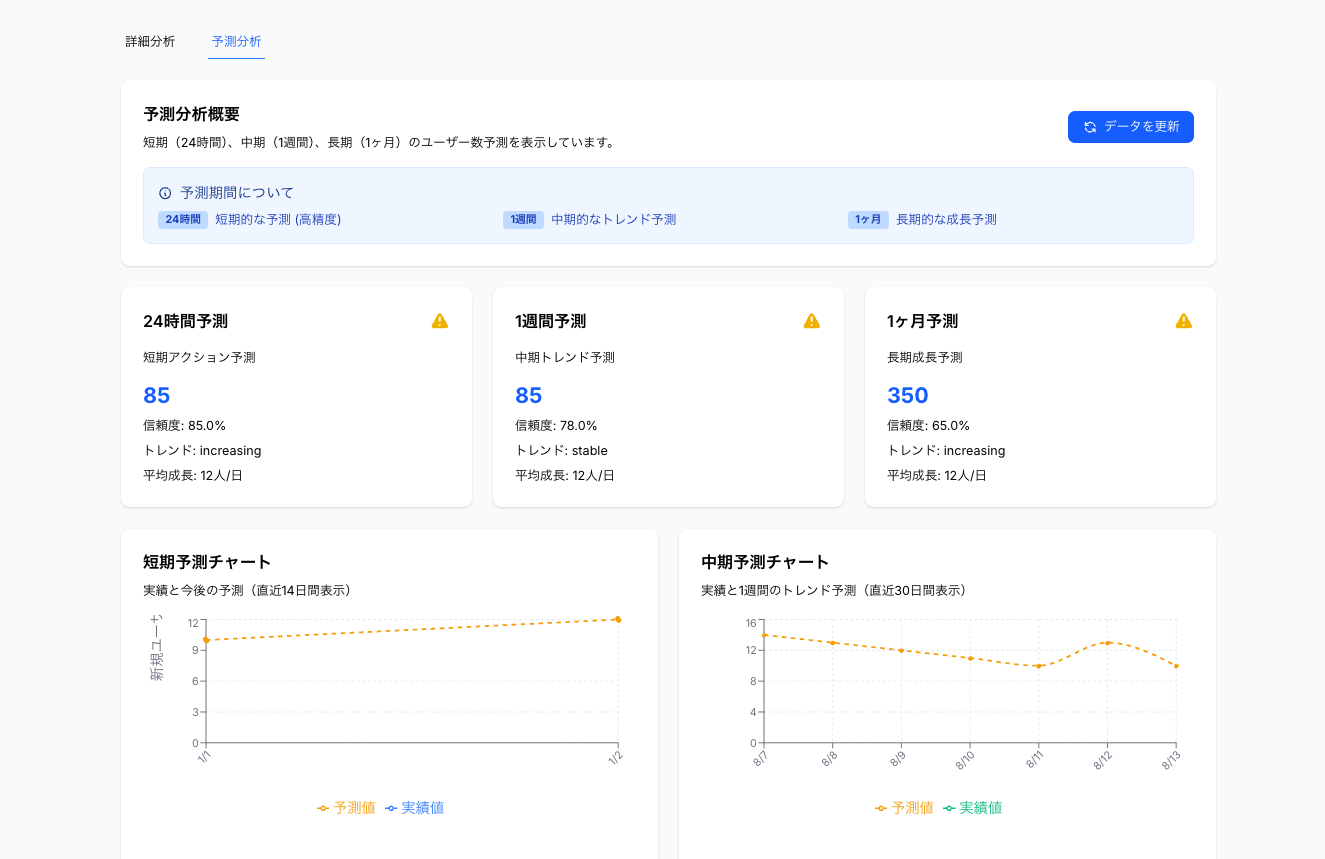Click the 85 value in 1週間予測 card

pos(529,395)
